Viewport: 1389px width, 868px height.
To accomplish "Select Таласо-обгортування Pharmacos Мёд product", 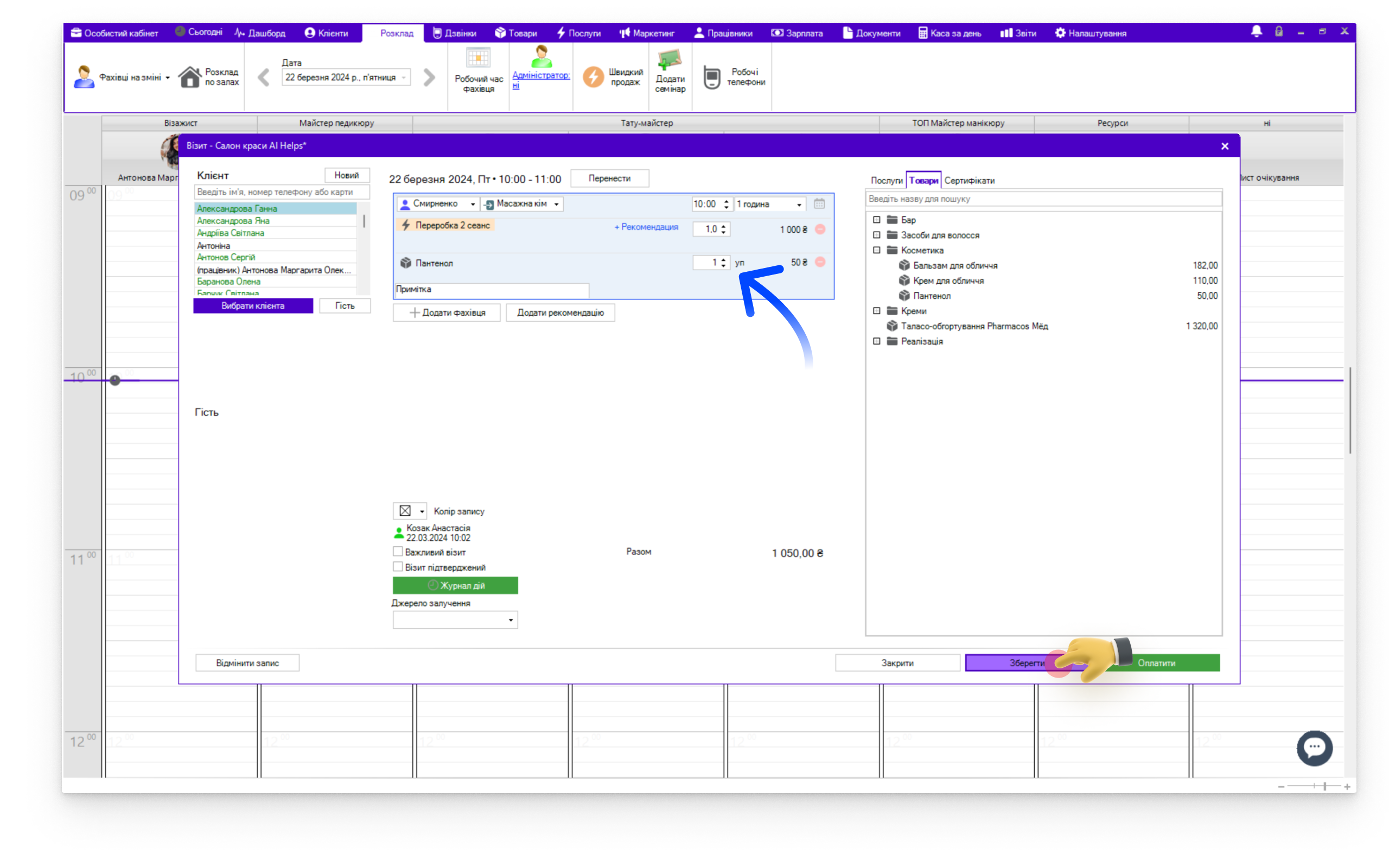I will pyautogui.click(x=974, y=326).
